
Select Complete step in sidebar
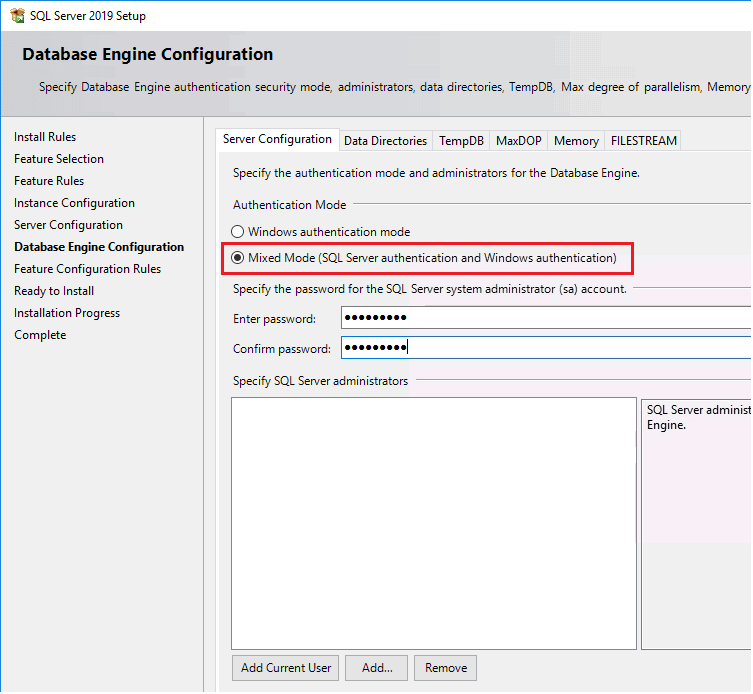(40, 335)
